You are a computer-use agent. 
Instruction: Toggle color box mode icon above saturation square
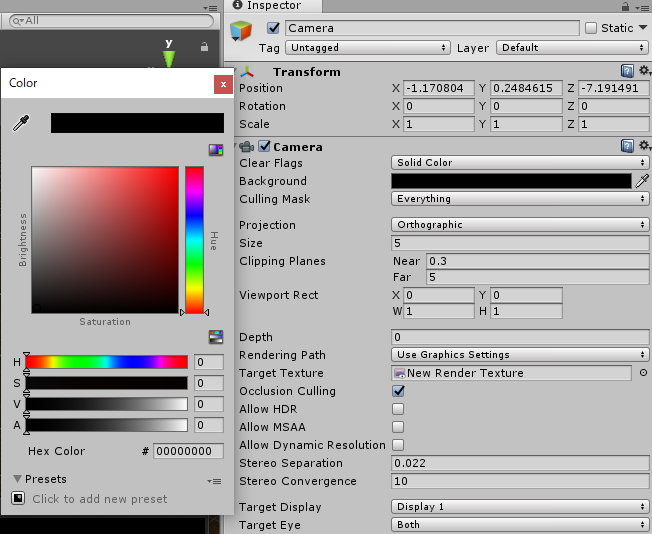click(x=216, y=150)
